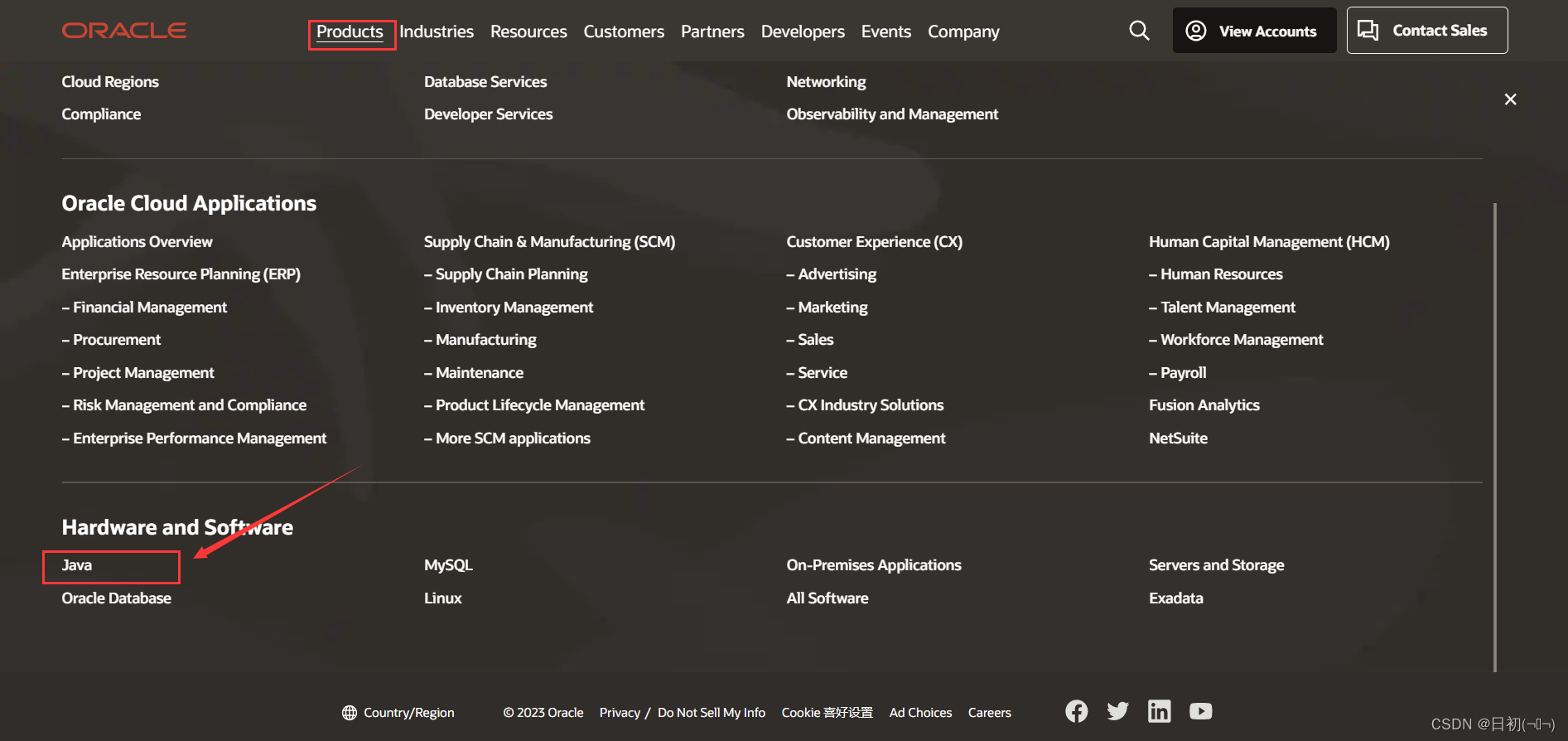Open the Linux link
The height and width of the screenshot is (741, 1568).
(x=443, y=598)
